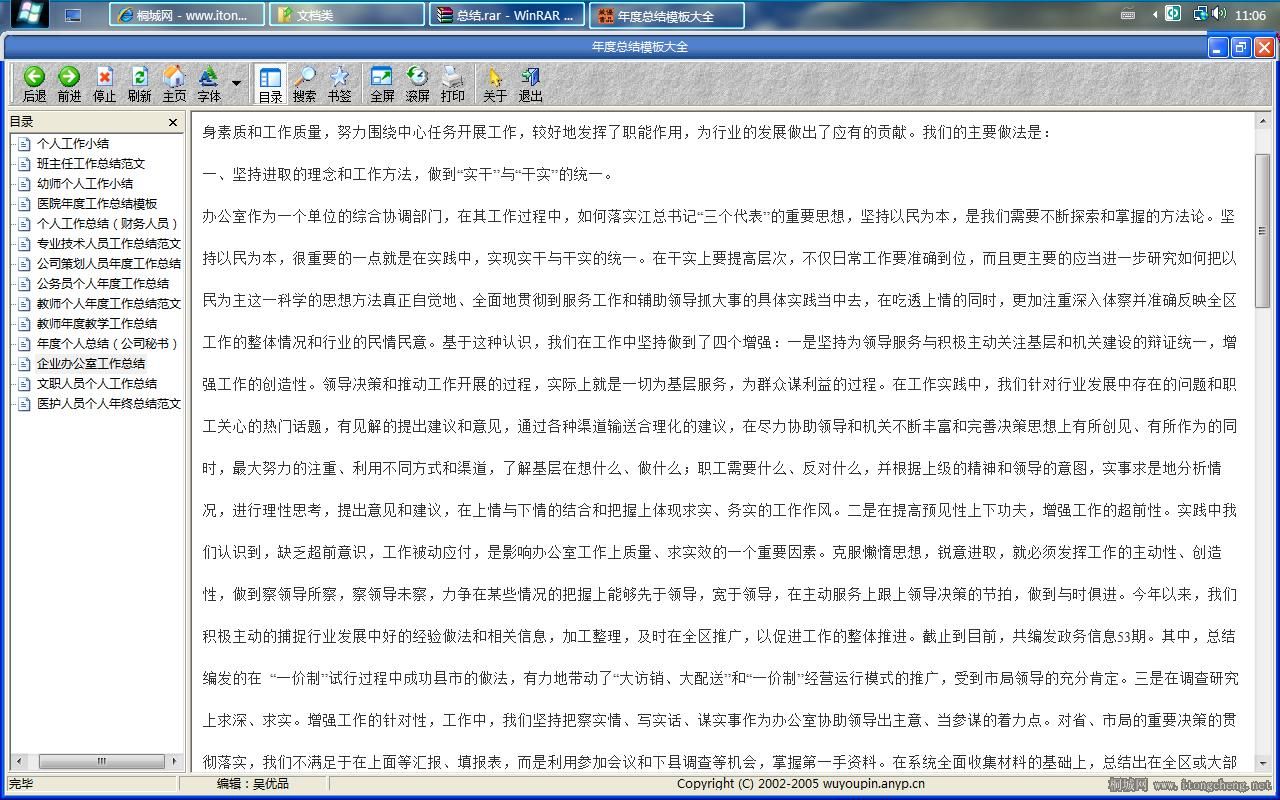Screen dimensions: 1280x800
Task: Open 班主任工作总结范文 entry
Action: point(91,163)
